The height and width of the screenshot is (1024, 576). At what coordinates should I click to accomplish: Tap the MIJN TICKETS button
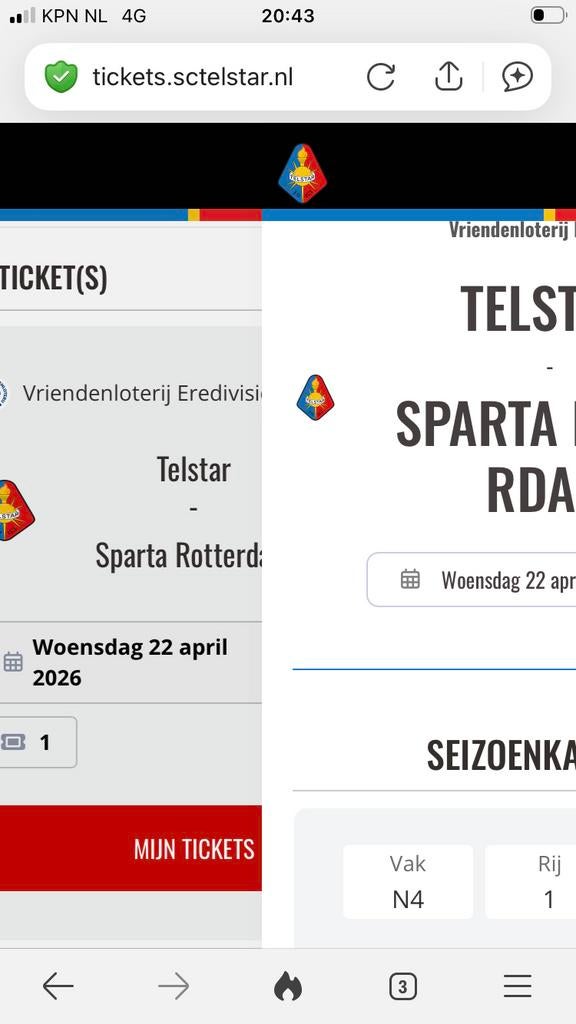194,848
